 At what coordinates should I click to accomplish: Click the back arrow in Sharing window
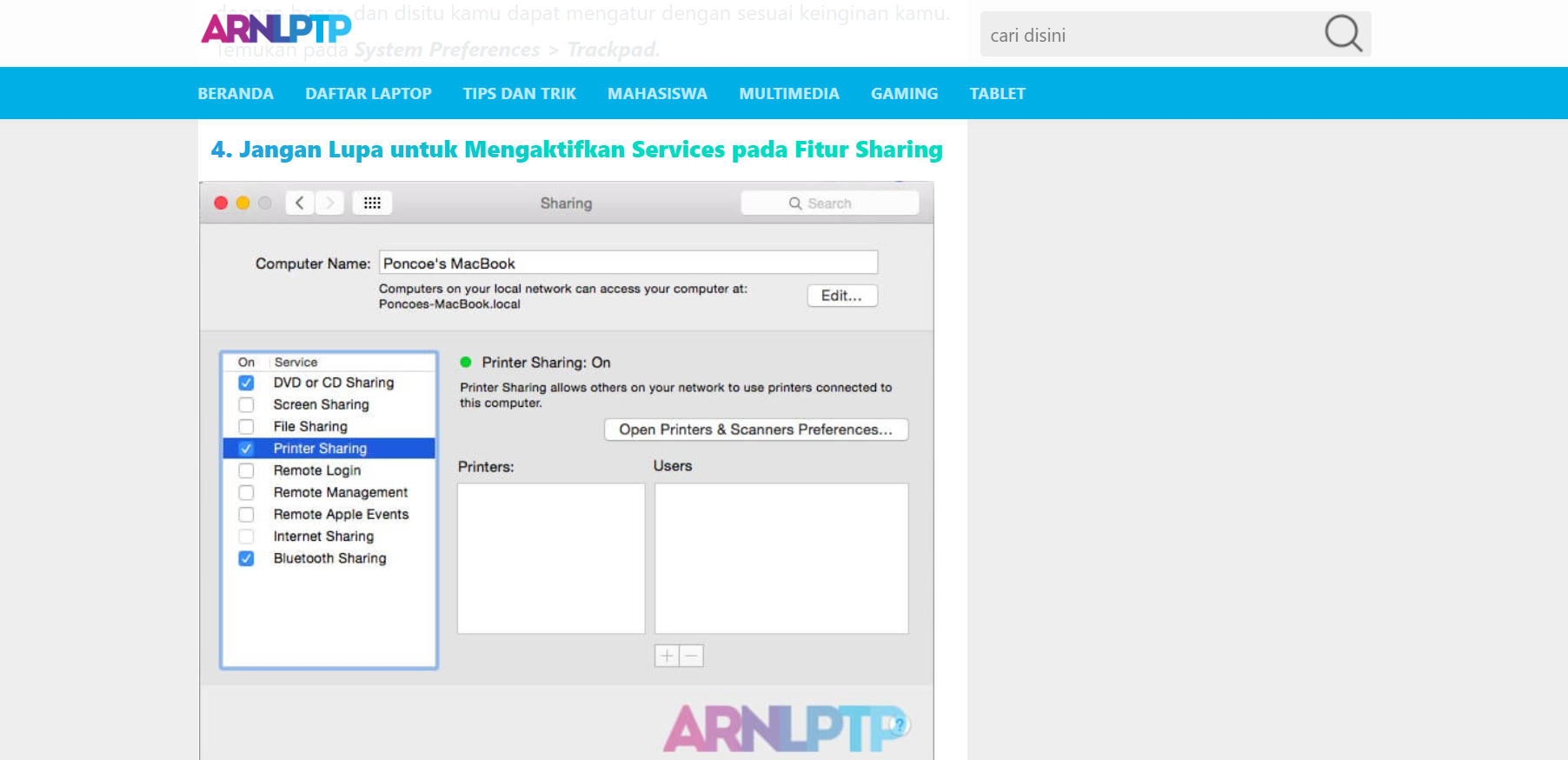tap(299, 203)
